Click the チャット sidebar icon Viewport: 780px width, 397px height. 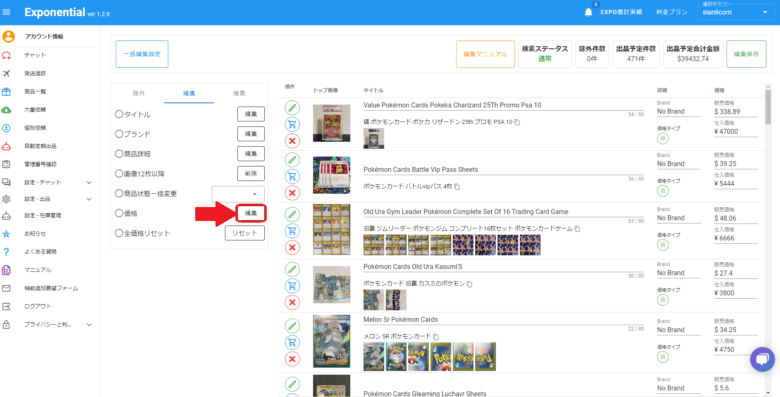7,55
